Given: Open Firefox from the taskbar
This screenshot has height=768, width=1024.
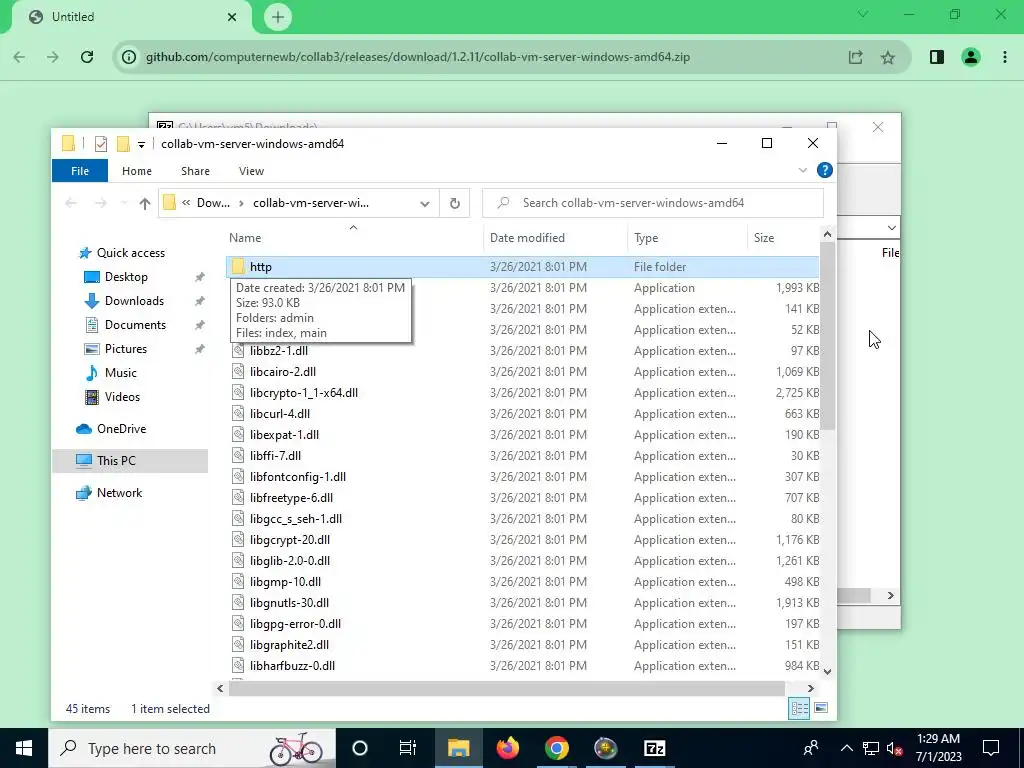Looking at the screenshot, I should 507,748.
